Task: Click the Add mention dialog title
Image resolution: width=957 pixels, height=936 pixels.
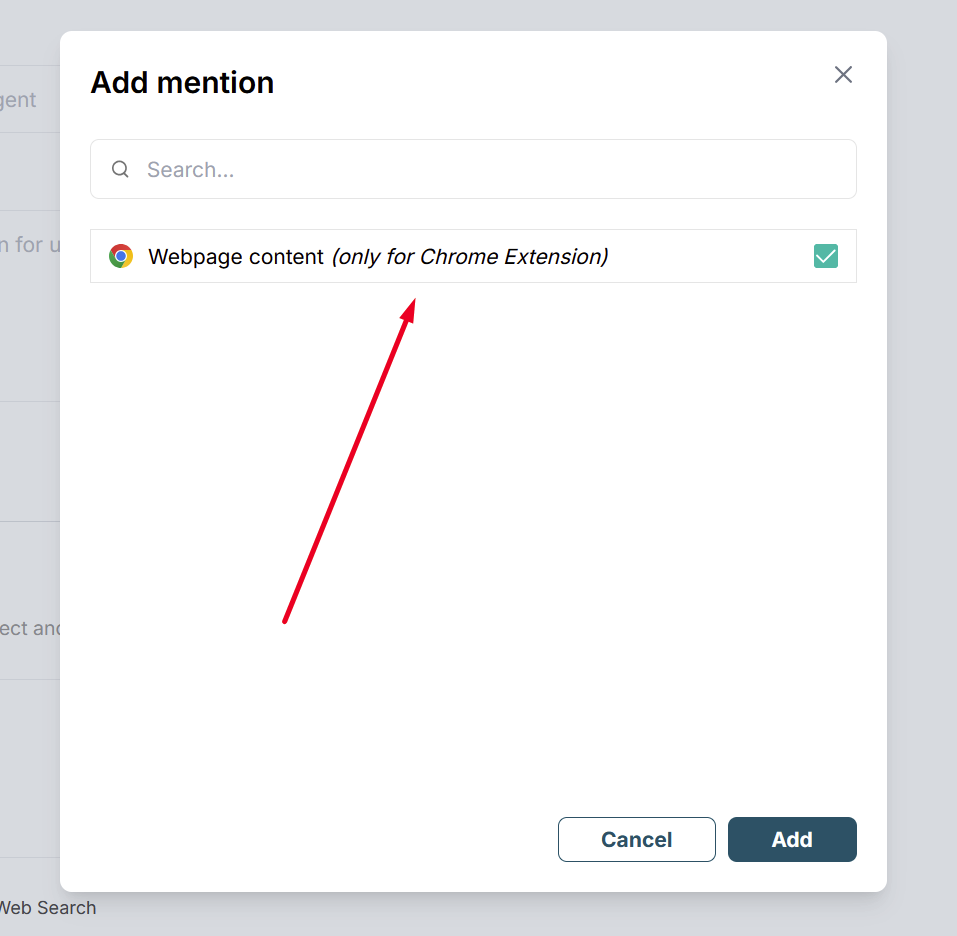Action: pyautogui.click(x=182, y=82)
